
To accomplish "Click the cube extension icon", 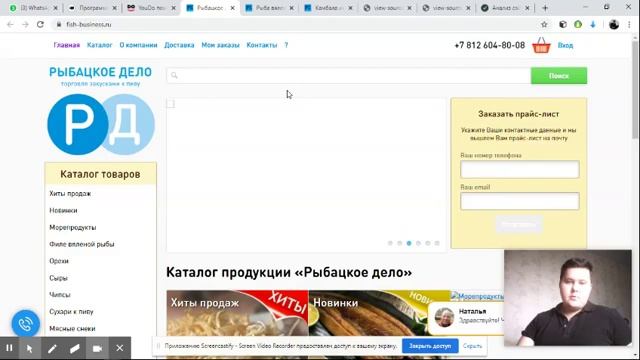I will [x=563, y=24].
